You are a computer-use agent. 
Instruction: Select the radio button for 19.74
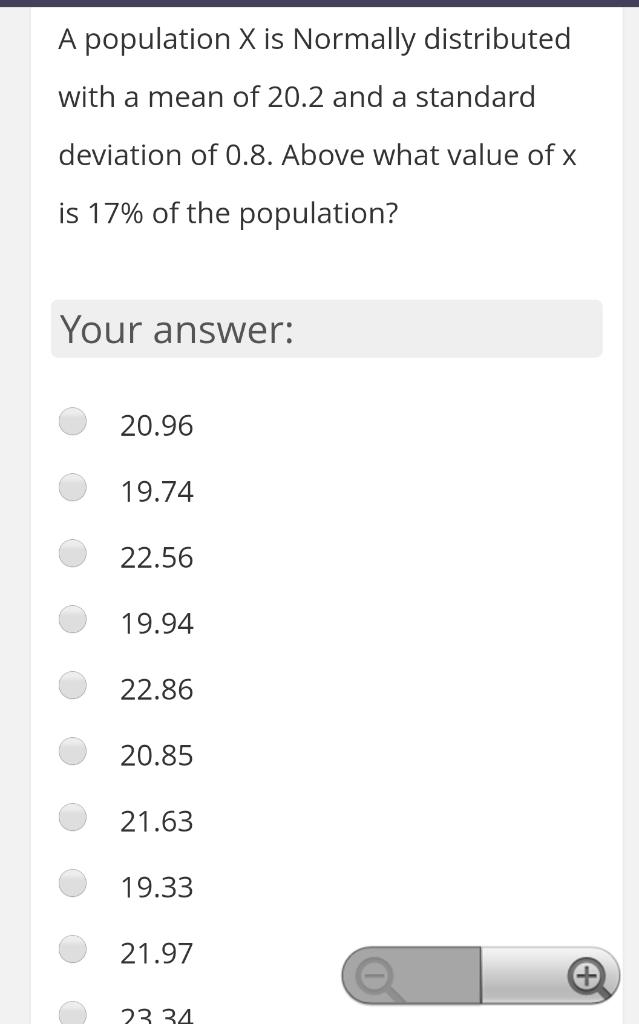point(72,487)
